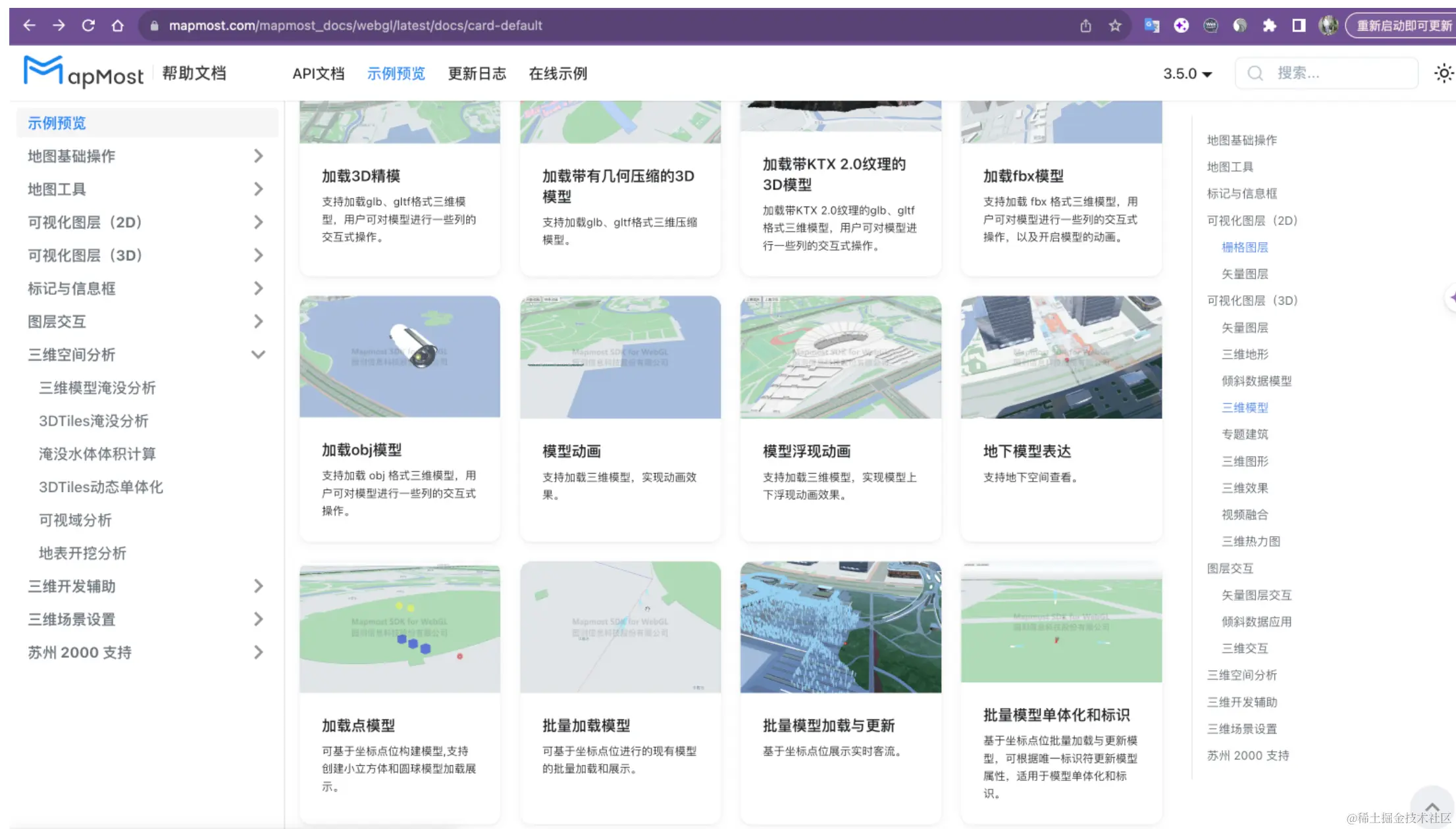Open the API文档 nav tab
The height and width of the screenshot is (829, 1456).
coord(319,74)
